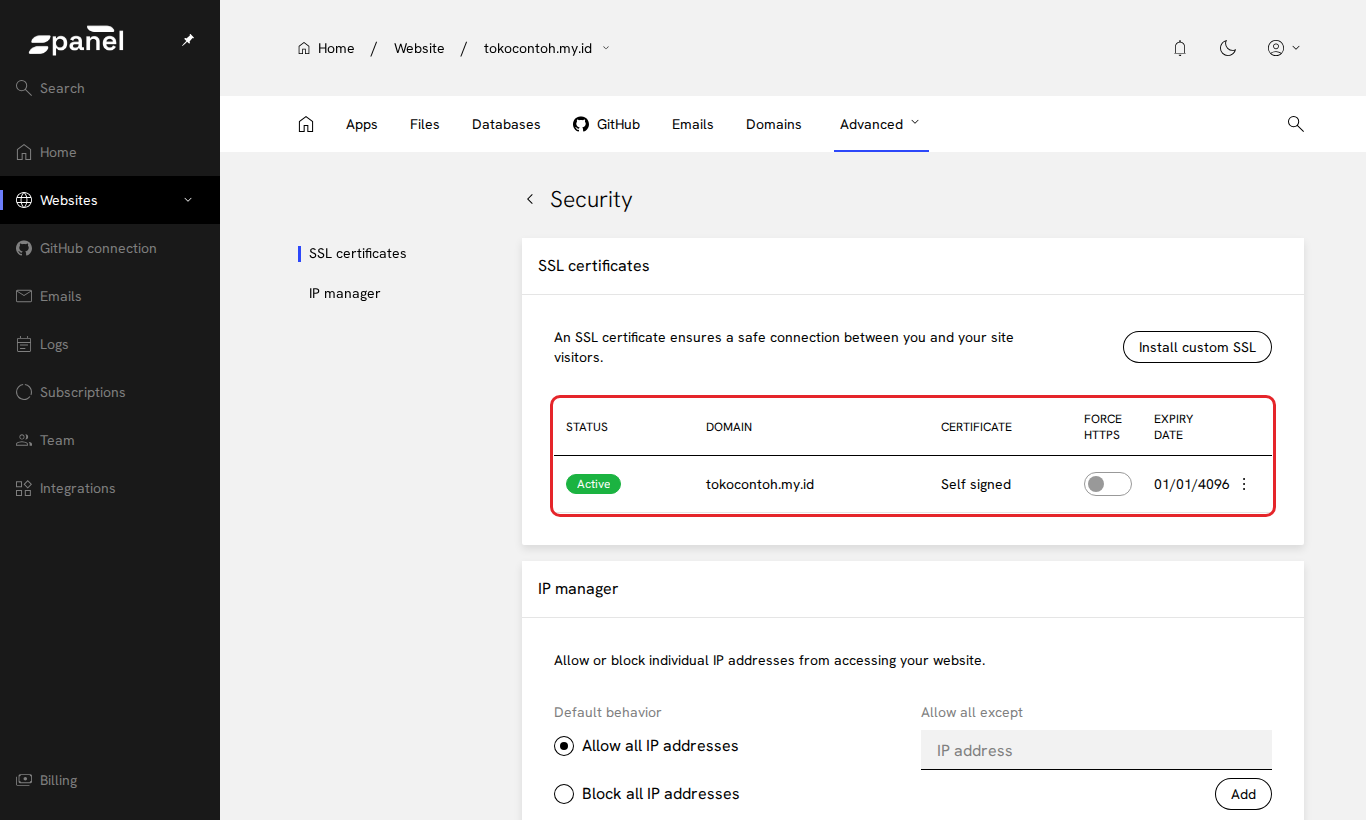The width and height of the screenshot is (1366, 820).
Task: Click the pin sidebar icon
Action: [188, 40]
